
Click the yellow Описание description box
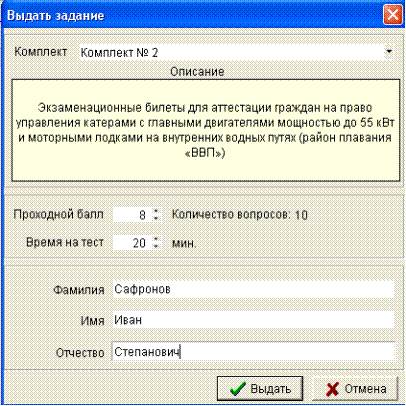click(x=206, y=130)
